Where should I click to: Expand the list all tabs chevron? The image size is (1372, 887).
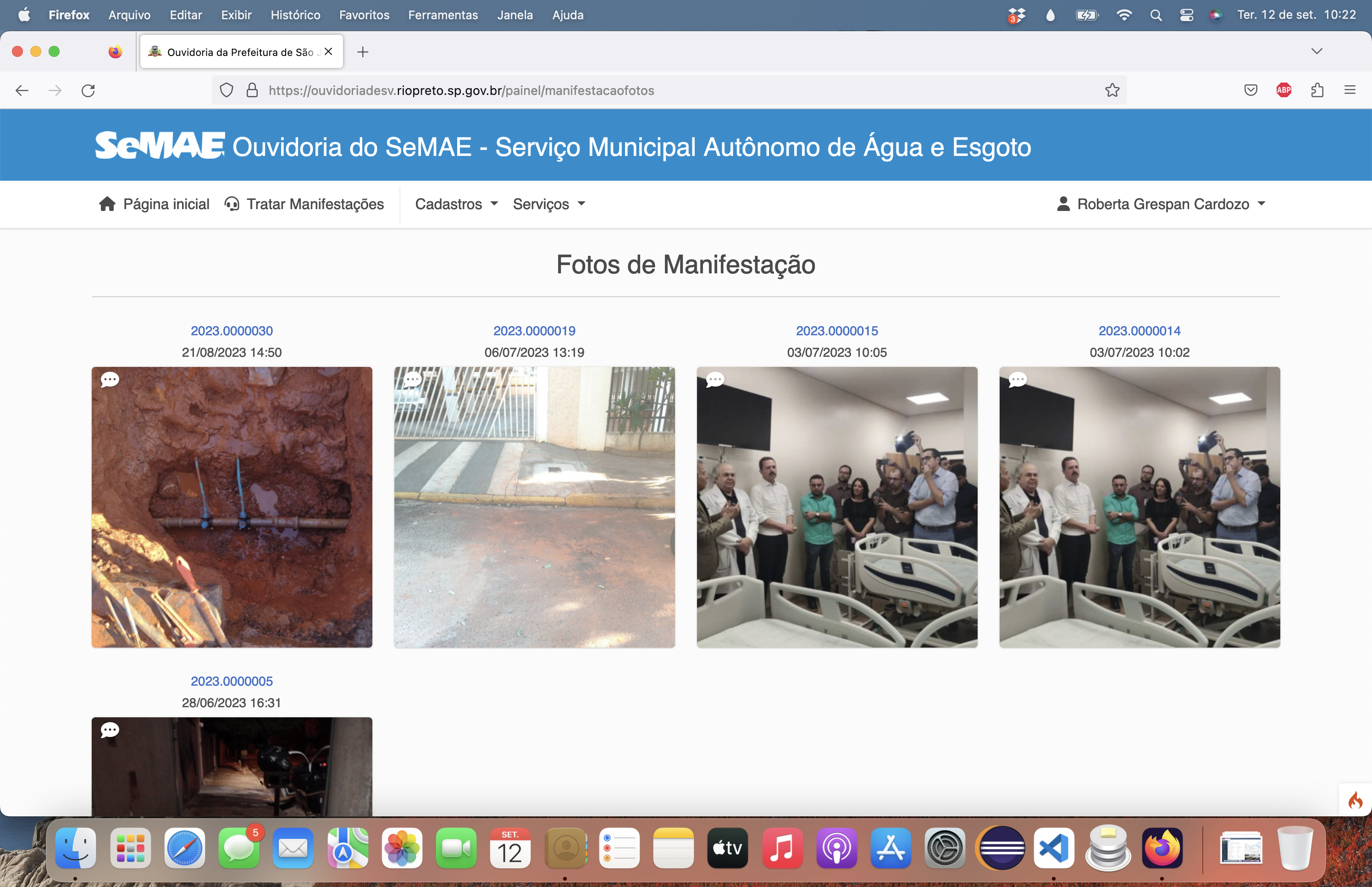tap(1316, 51)
